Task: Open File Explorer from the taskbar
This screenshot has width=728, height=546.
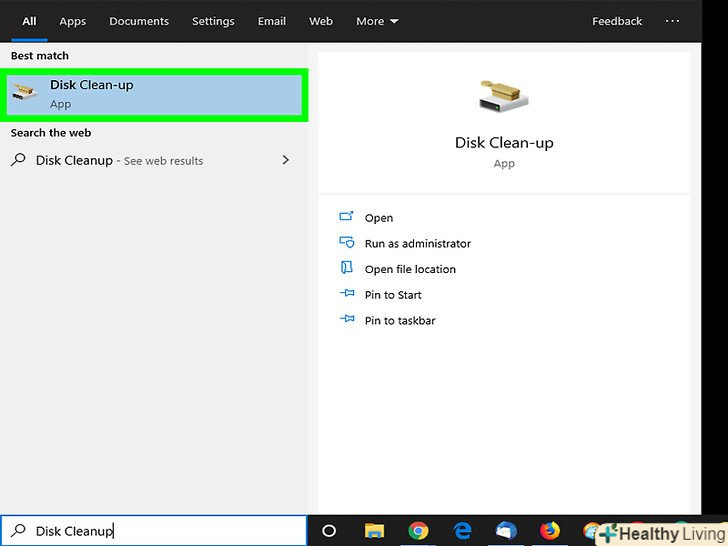Action: 374,530
